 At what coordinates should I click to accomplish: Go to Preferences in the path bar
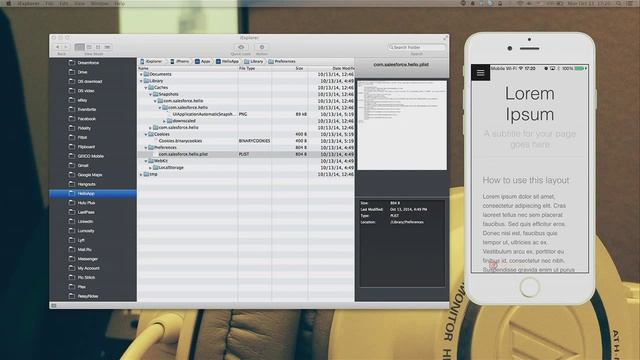pyautogui.click(x=282, y=61)
